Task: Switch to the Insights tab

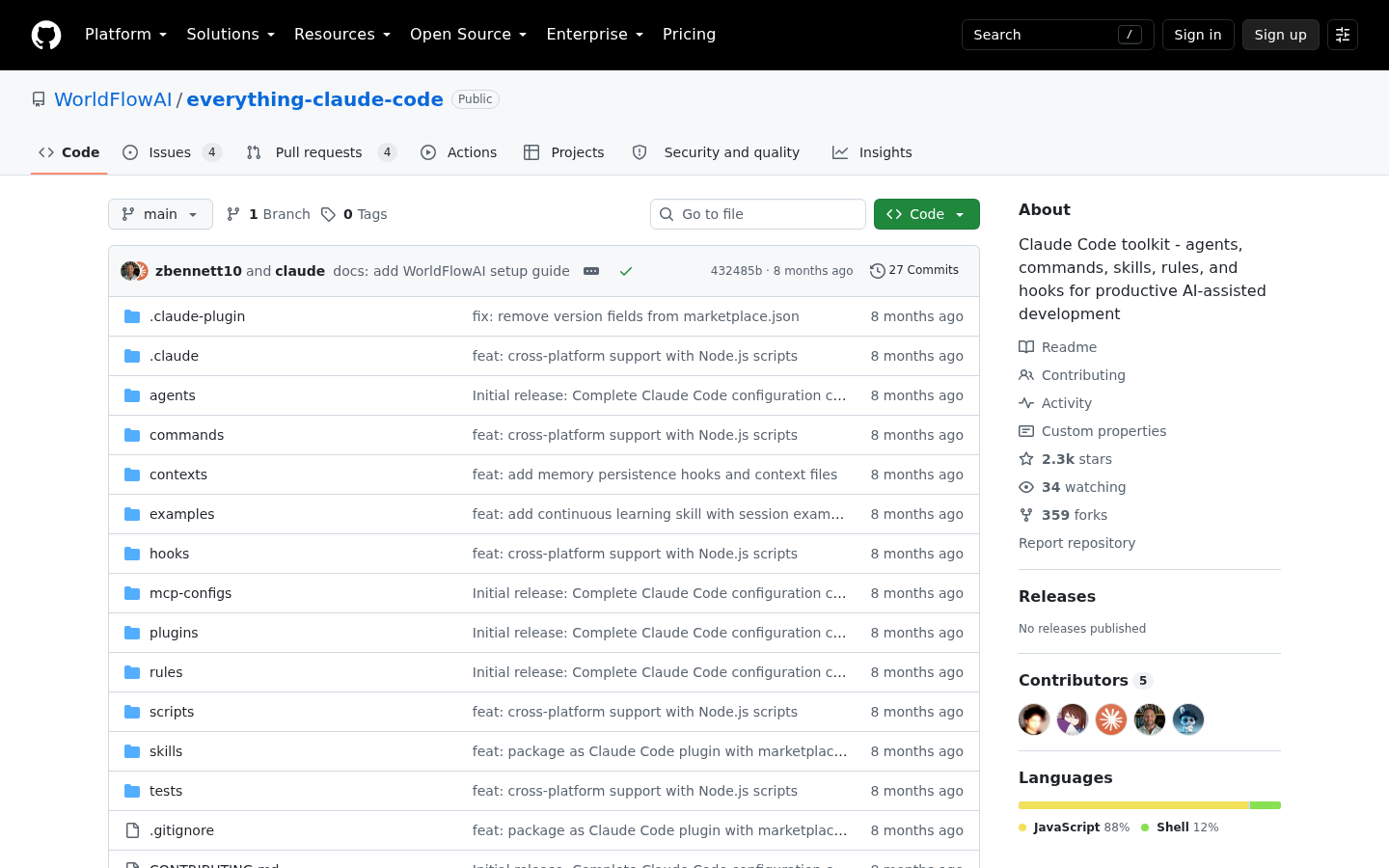Action: click(x=872, y=152)
